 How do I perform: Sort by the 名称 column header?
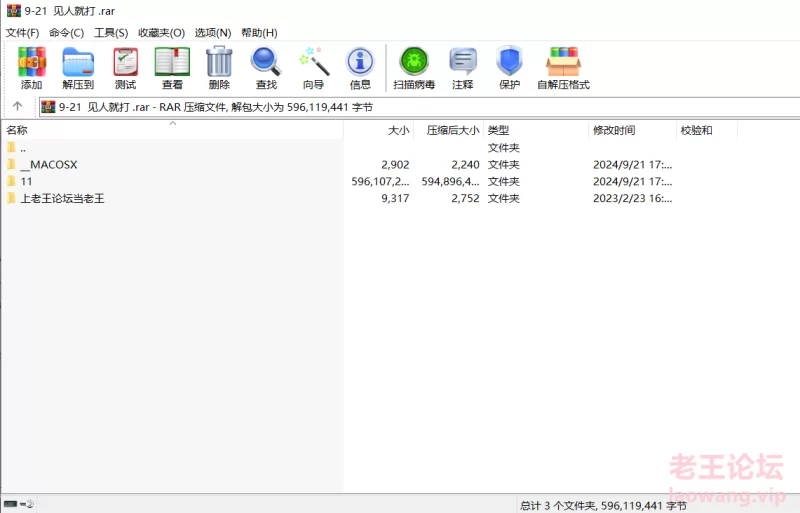(172, 130)
